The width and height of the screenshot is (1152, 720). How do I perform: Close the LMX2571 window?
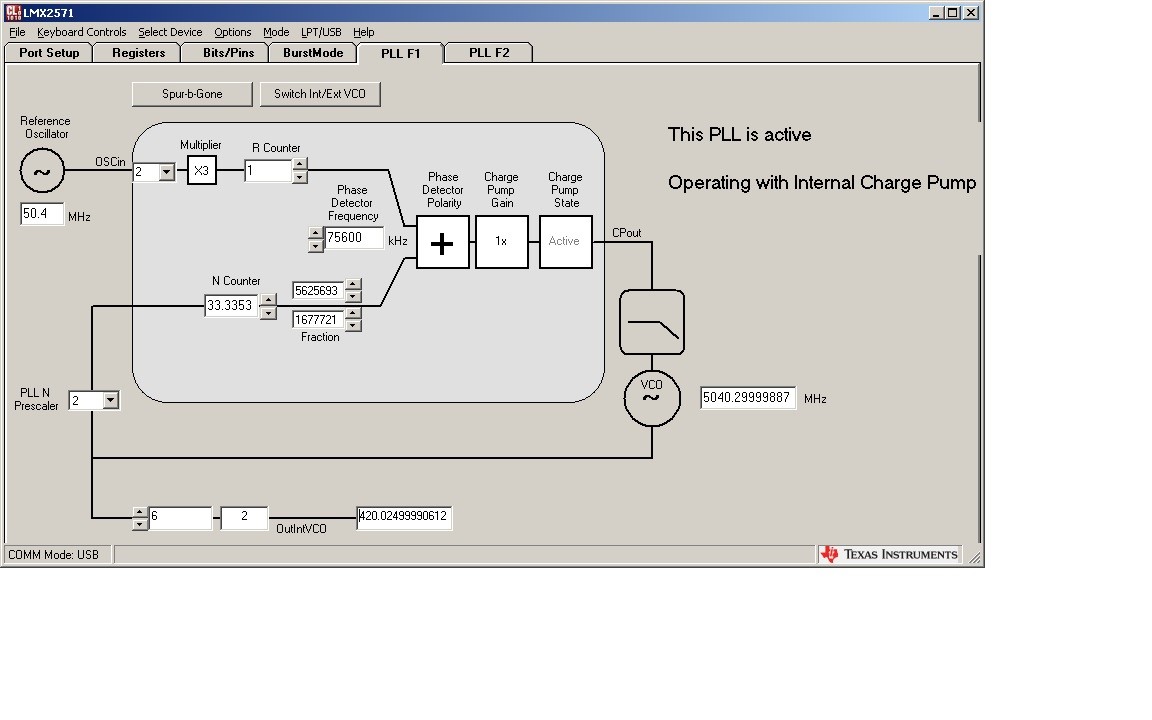(x=971, y=12)
